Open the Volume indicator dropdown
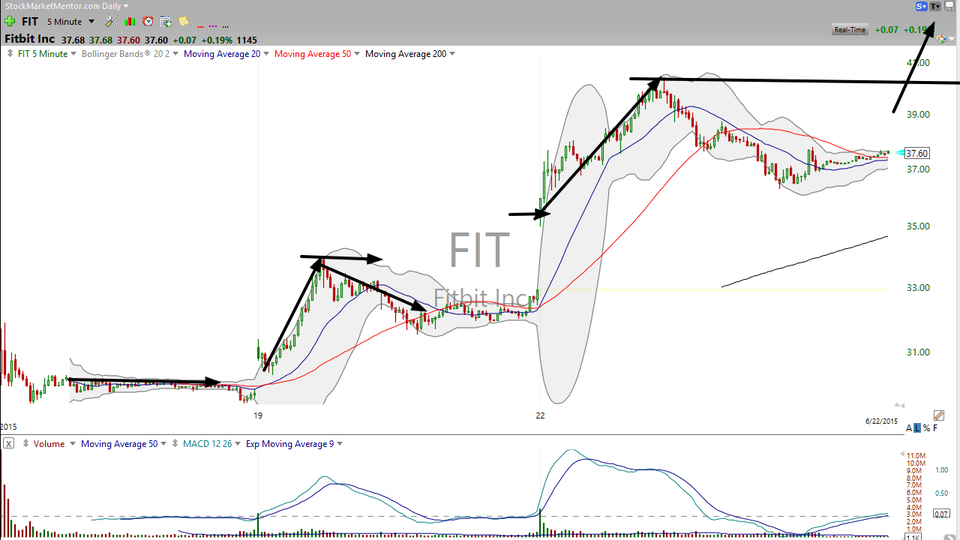This screenshot has width=960, height=540. click(x=72, y=443)
